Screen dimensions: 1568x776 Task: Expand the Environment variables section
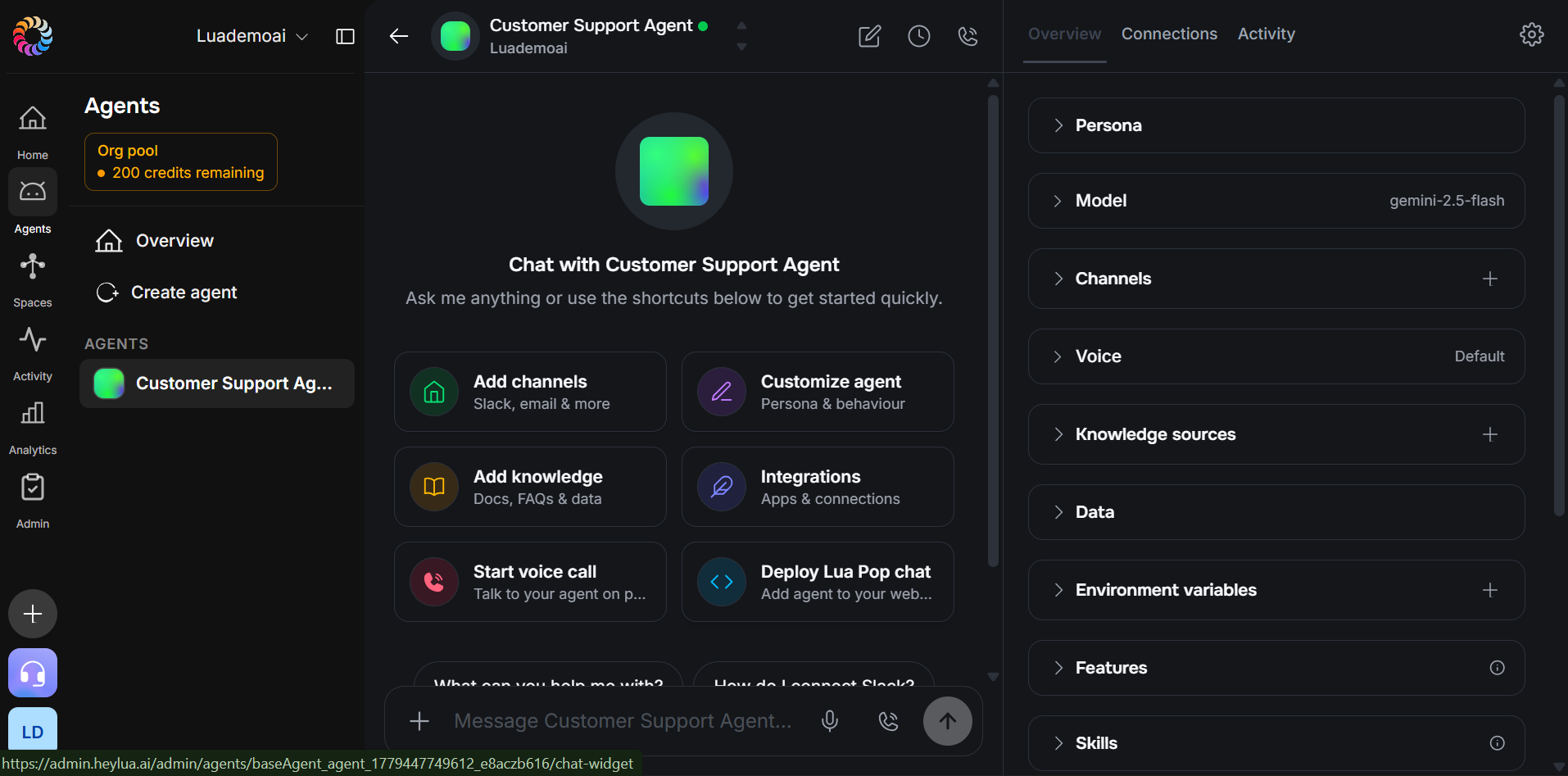pyautogui.click(x=1276, y=590)
